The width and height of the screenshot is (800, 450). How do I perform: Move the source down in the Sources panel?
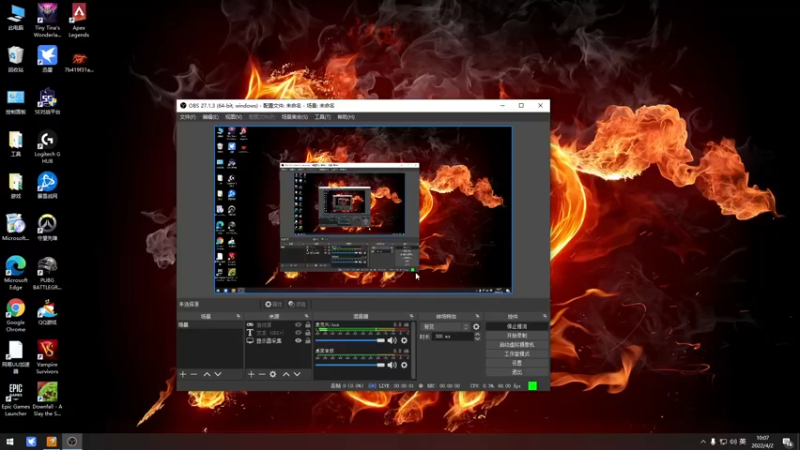pos(297,374)
